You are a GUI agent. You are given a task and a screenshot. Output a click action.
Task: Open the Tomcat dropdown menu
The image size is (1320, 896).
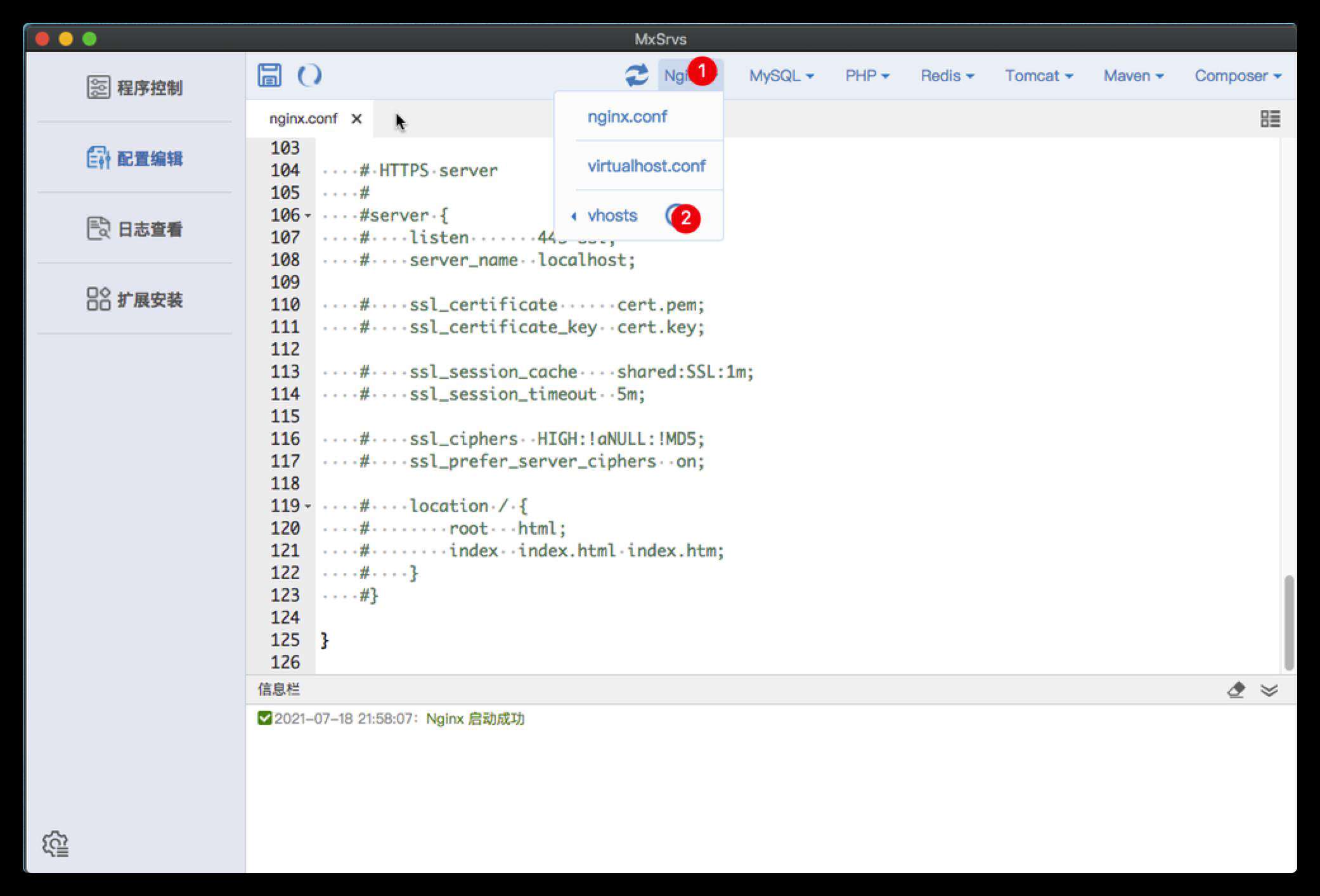pos(1039,76)
